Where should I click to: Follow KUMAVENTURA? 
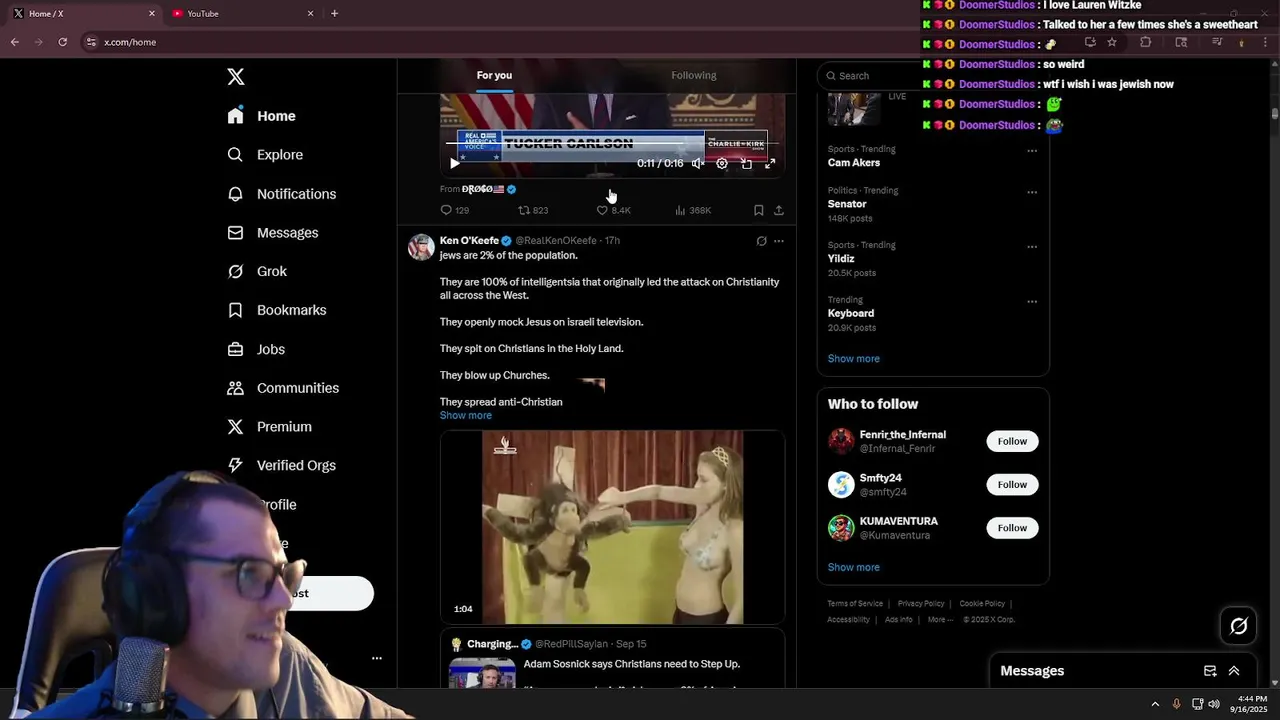[x=1012, y=527]
